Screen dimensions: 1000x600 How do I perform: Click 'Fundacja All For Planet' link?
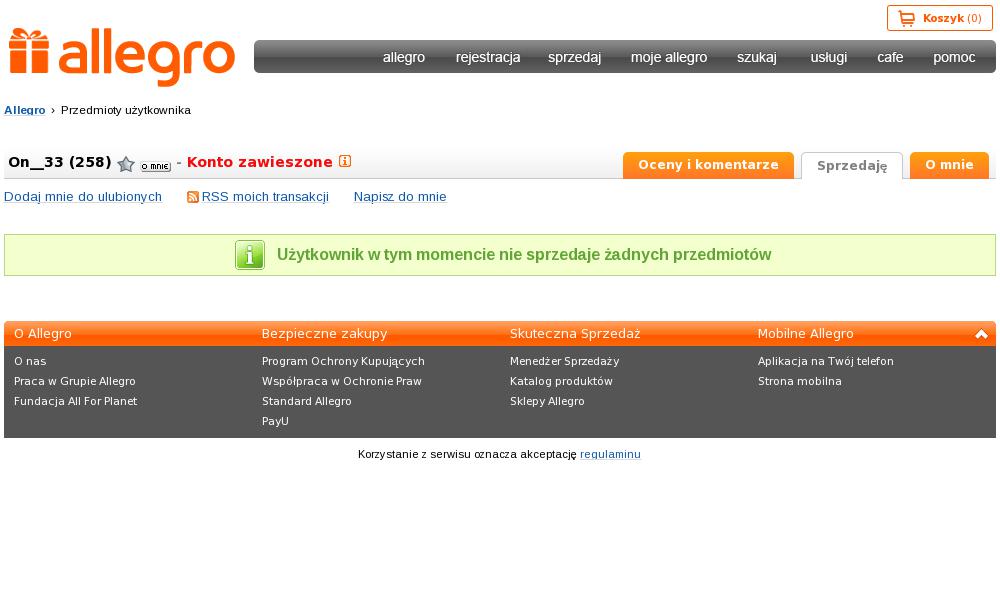coord(75,401)
